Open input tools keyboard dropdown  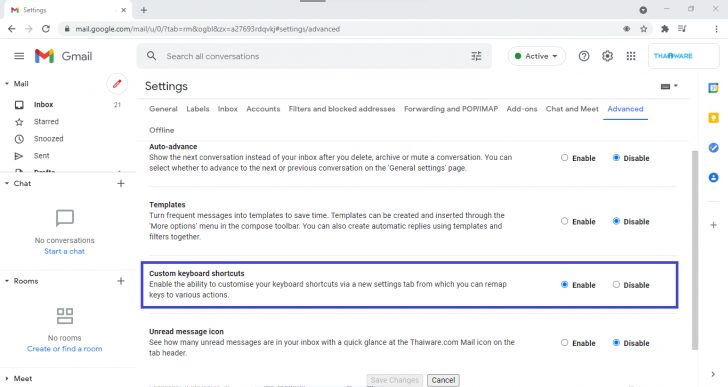[669, 86]
